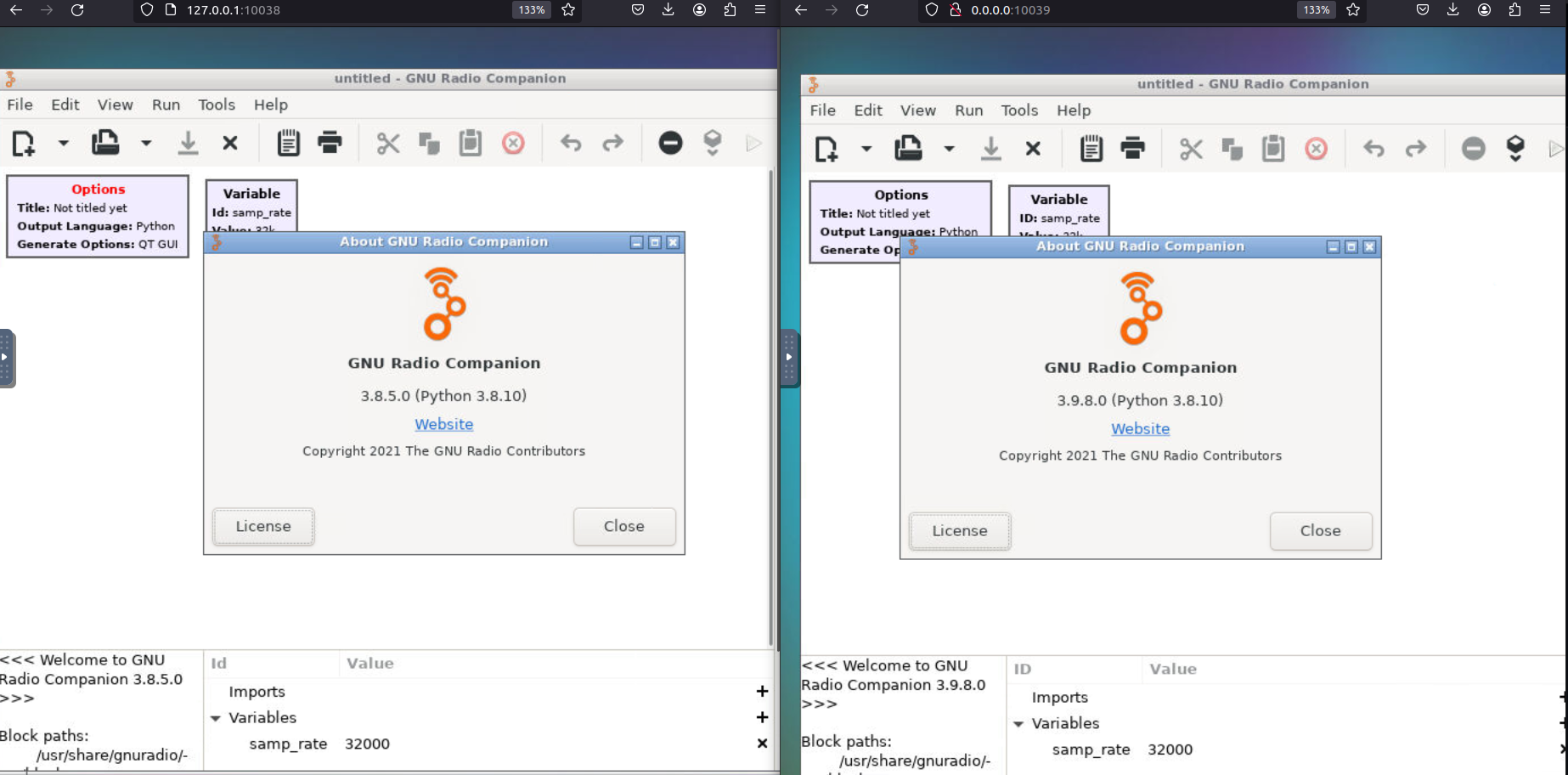Open File menu in left GRC window
Viewport: 1568px width, 775px height.
[20, 105]
